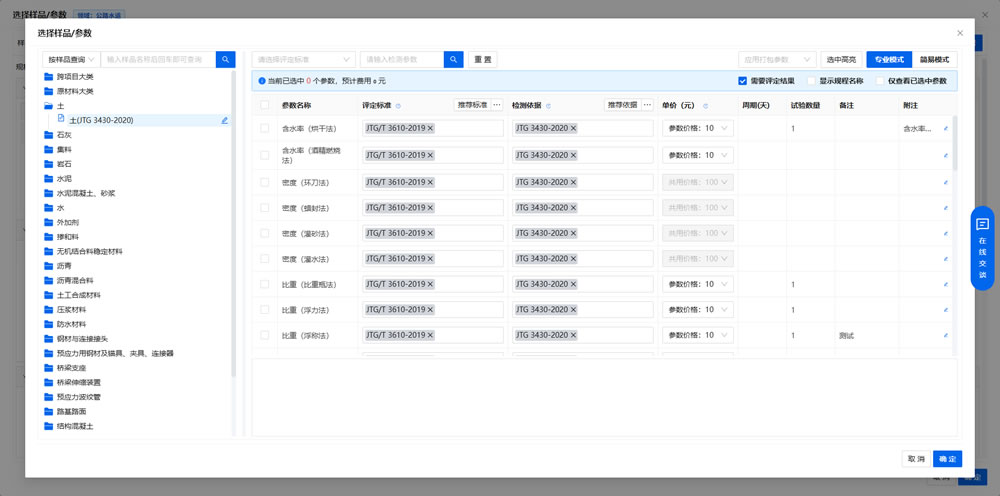This screenshot has width=1000, height=496.
Task: Click the parameter search magnifier button
Action: point(453,60)
